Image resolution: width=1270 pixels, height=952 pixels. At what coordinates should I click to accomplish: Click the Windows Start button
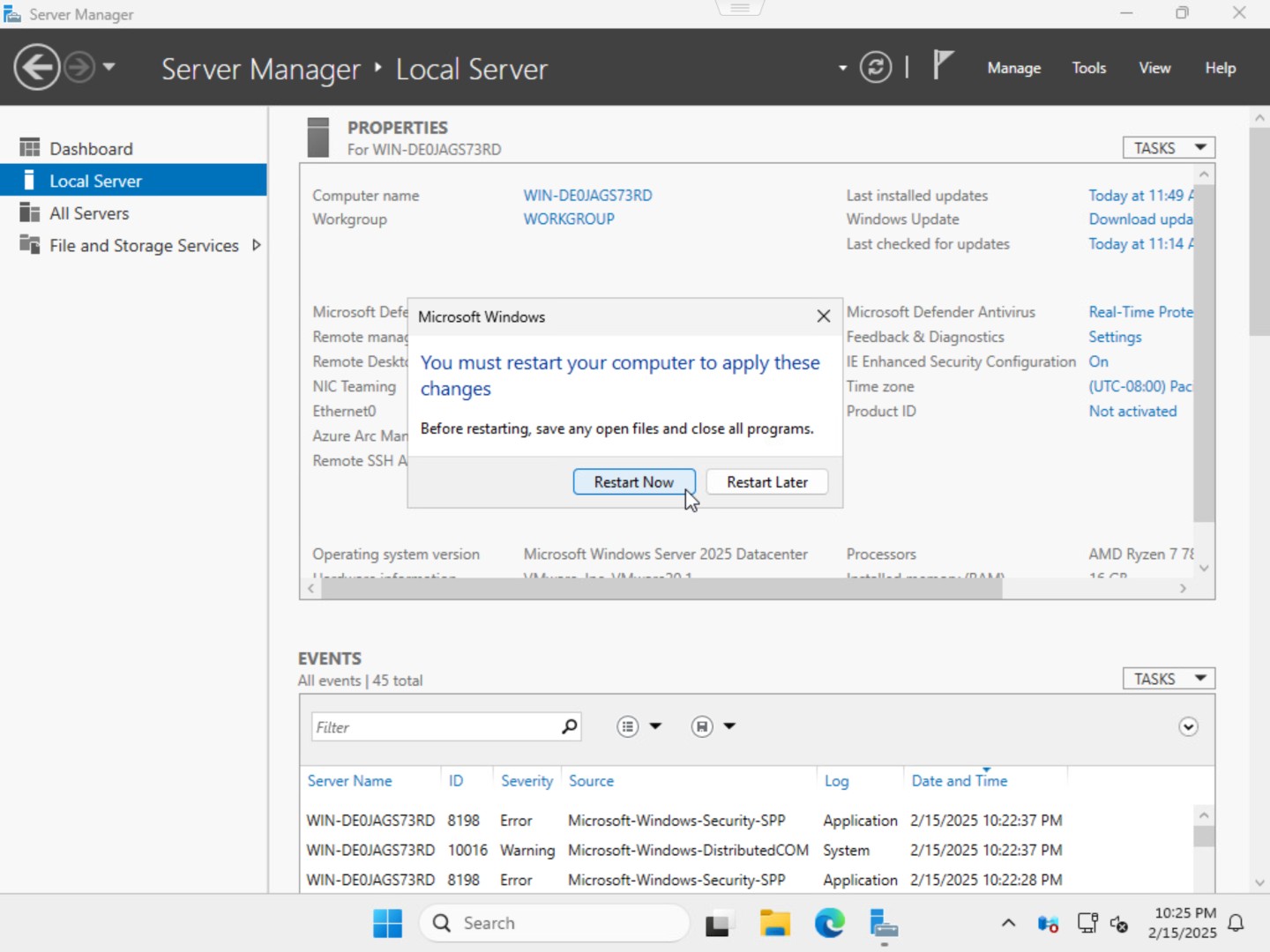click(x=387, y=923)
